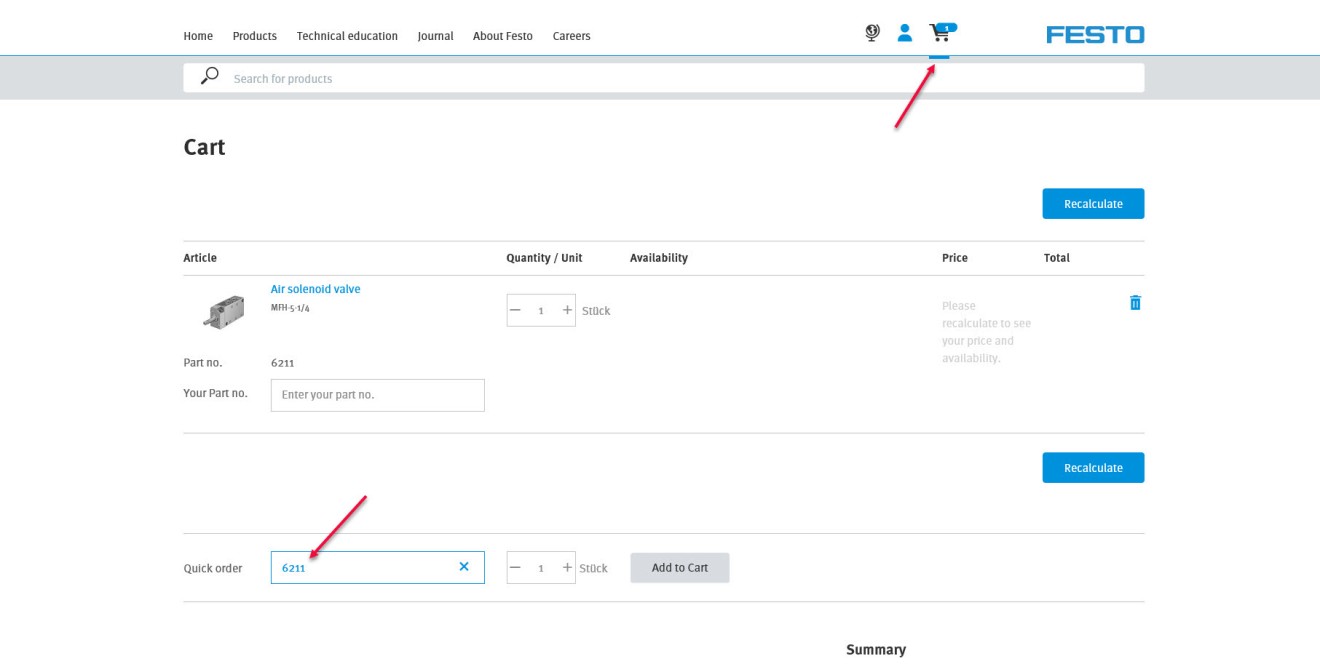Focus the Quick order input field
1320x664 pixels.
click(378, 568)
